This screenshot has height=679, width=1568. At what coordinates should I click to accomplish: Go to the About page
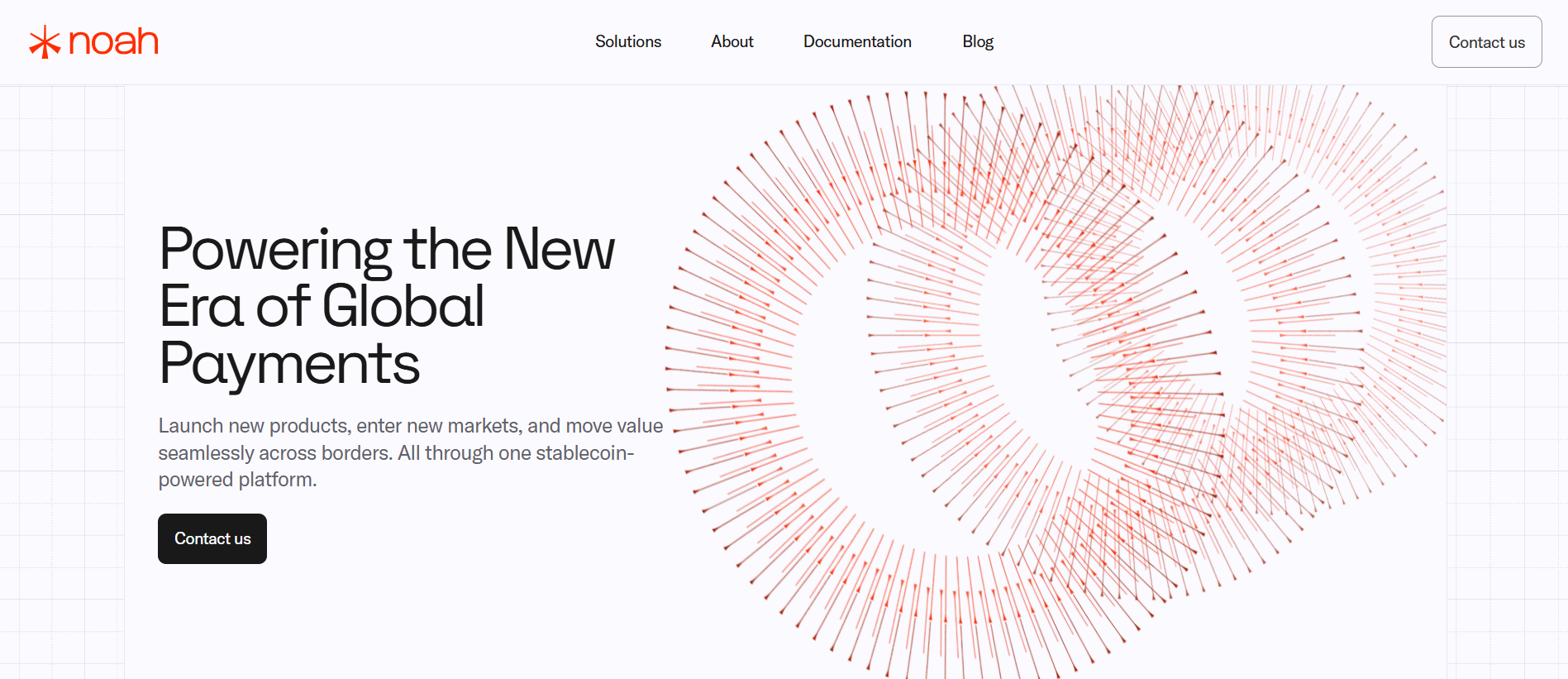pyautogui.click(x=732, y=41)
